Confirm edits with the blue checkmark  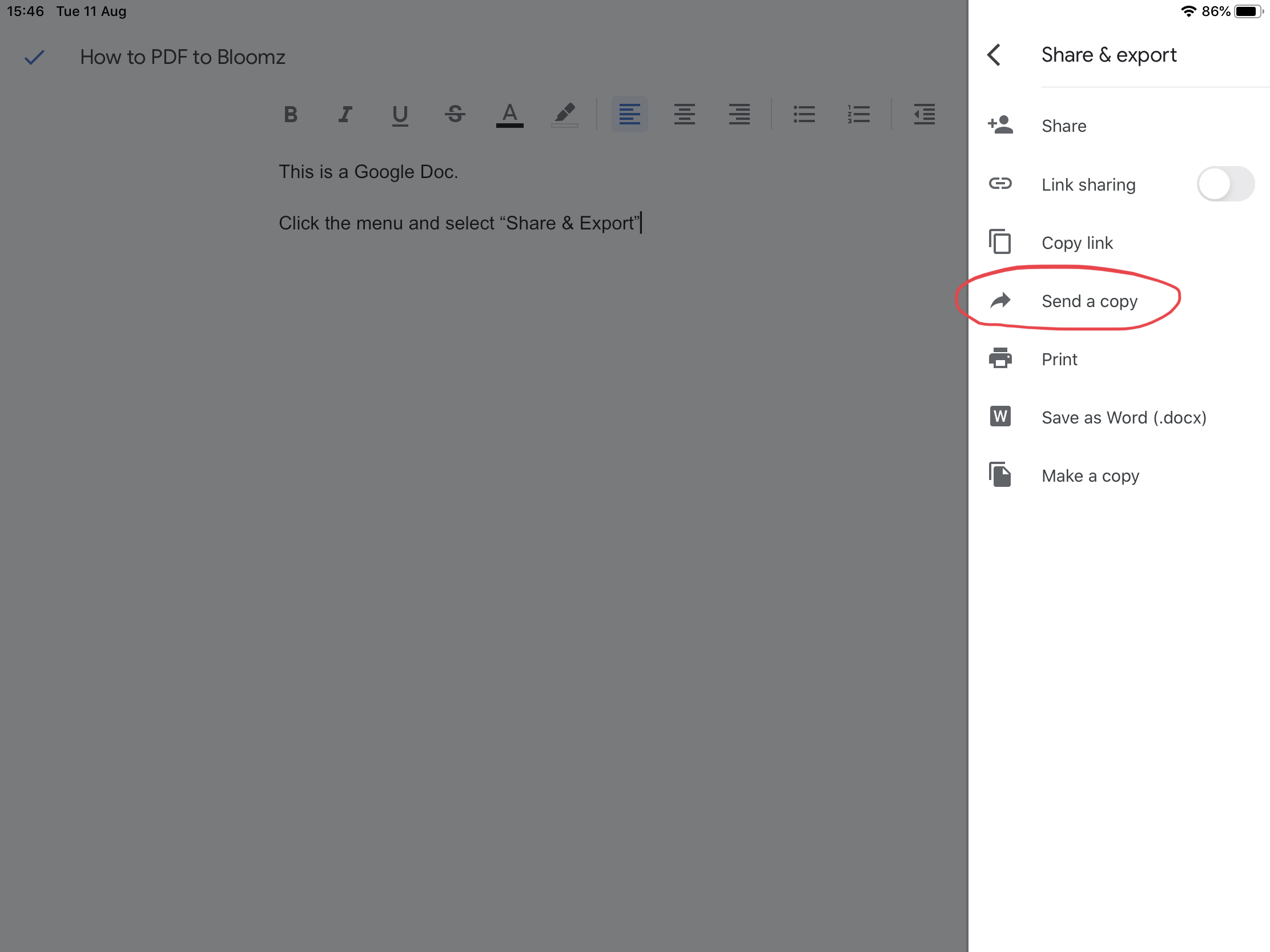34,57
